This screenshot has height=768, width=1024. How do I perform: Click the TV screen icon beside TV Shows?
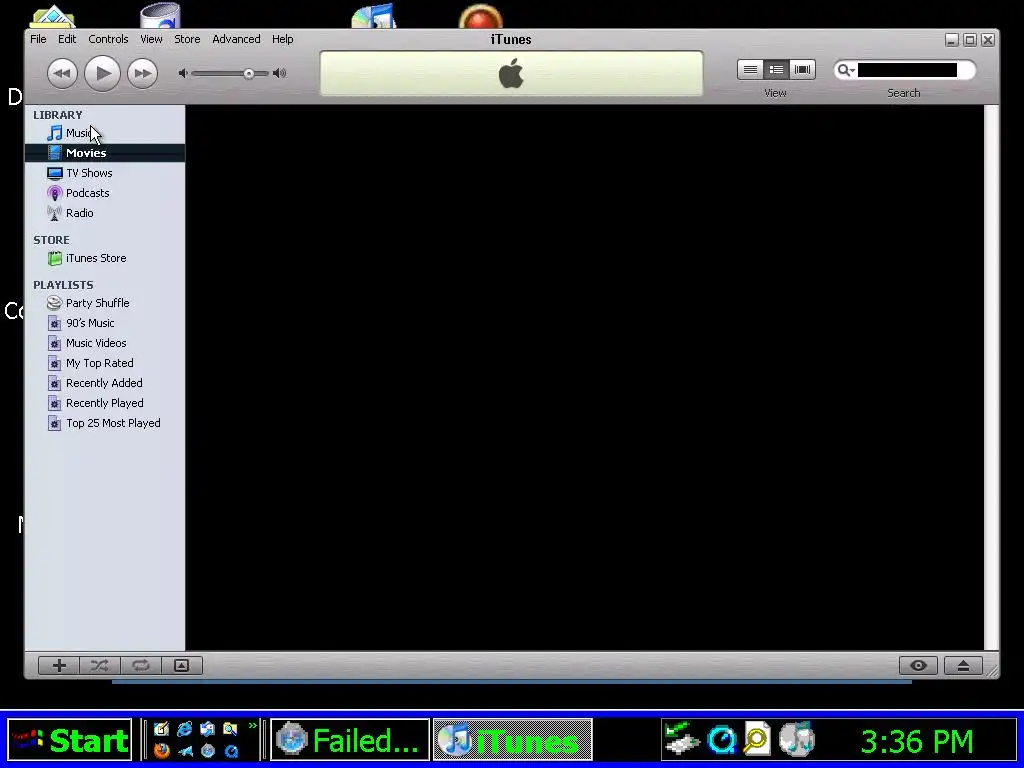tap(55, 173)
